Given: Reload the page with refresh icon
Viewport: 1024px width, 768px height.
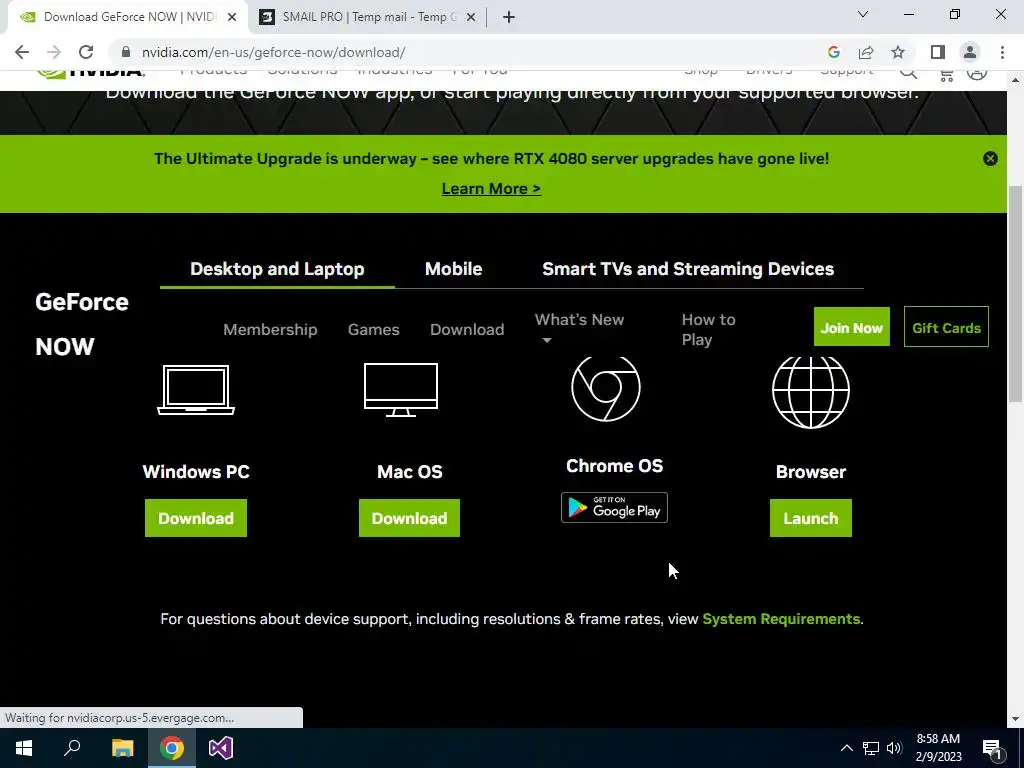Looking at the screenshot, I should click(86, 52).
